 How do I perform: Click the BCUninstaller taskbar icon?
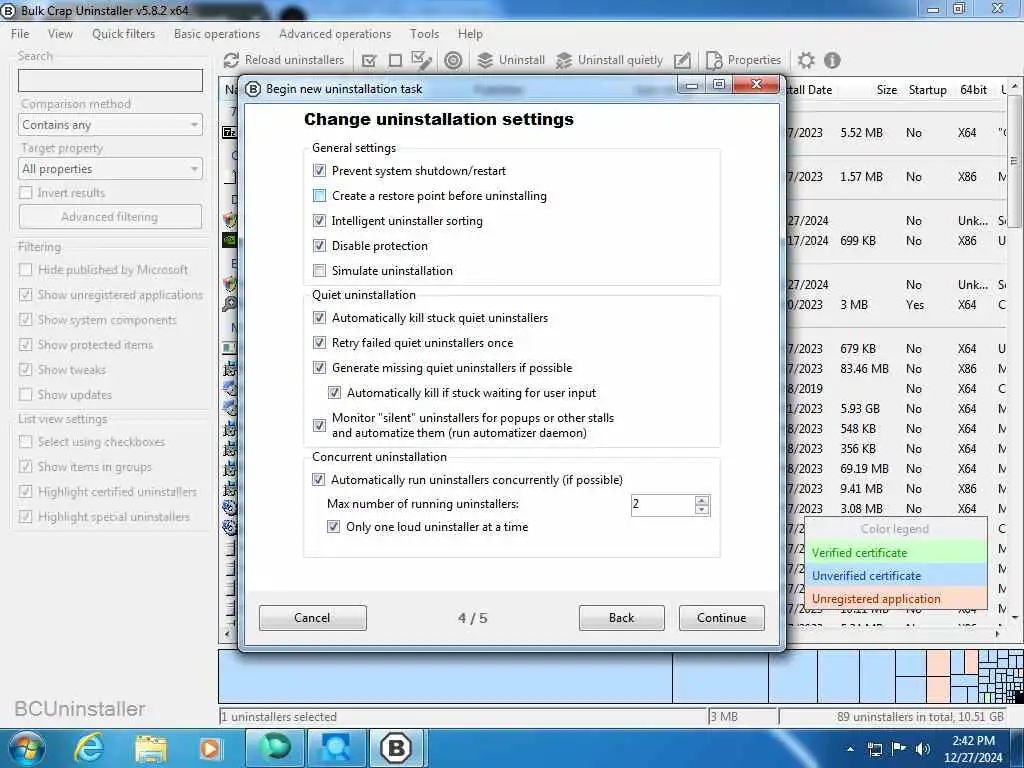click(396, 748)
